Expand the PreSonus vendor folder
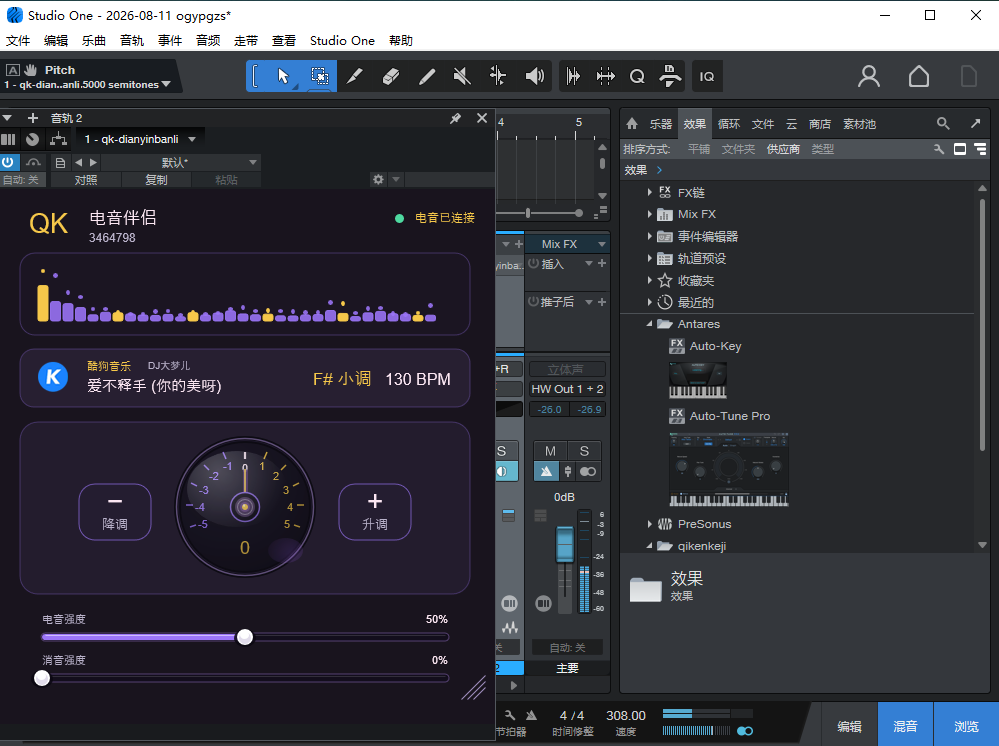999x746 pixels. (649, 524)
